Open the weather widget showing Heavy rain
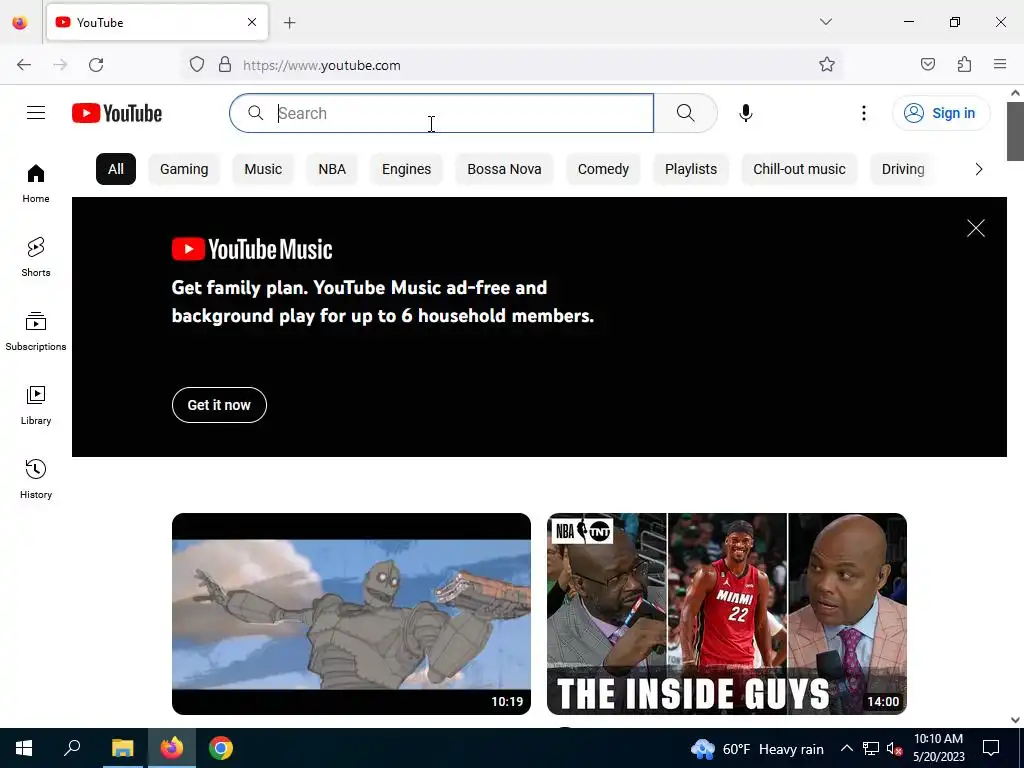This screenshot has height=768, width=1024. (x=758, y=748)
